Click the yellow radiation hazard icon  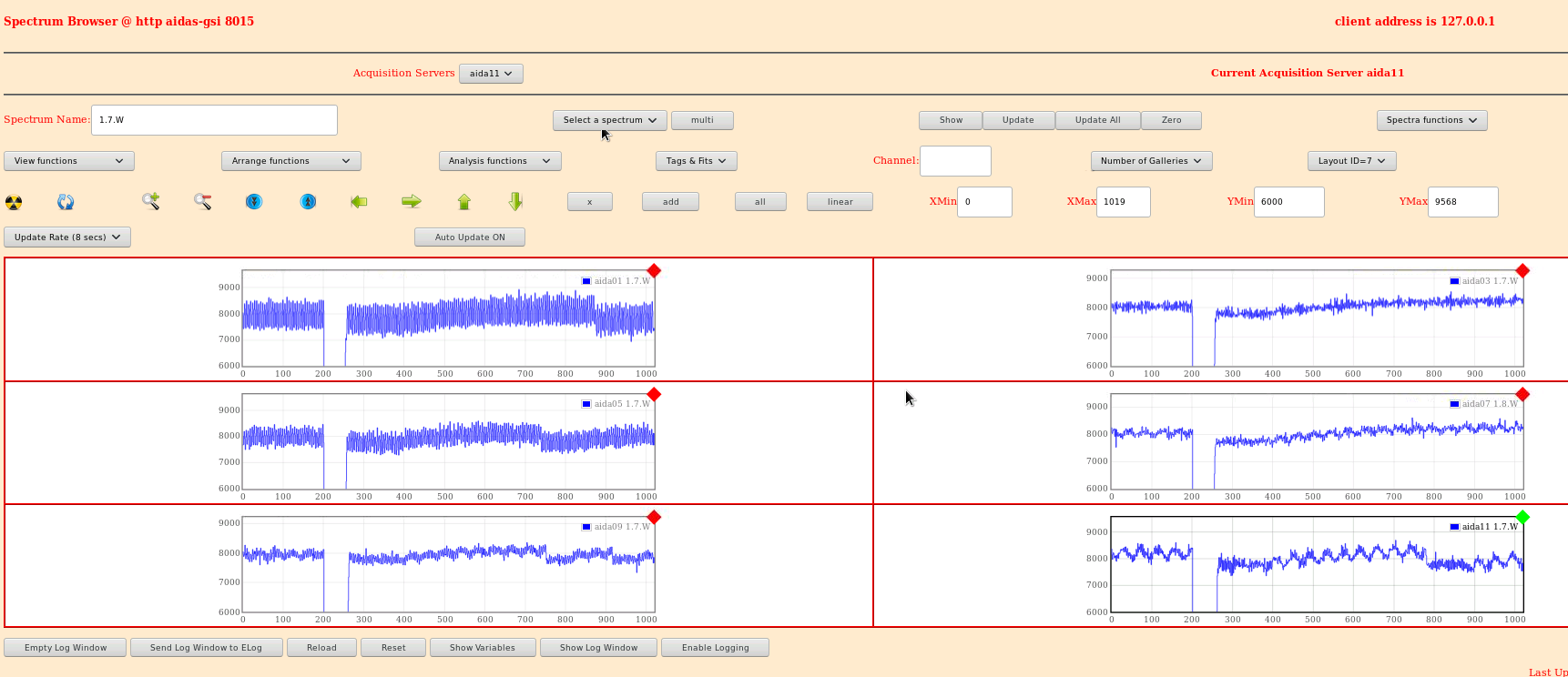pyautogui.click(x=14, y=202)
